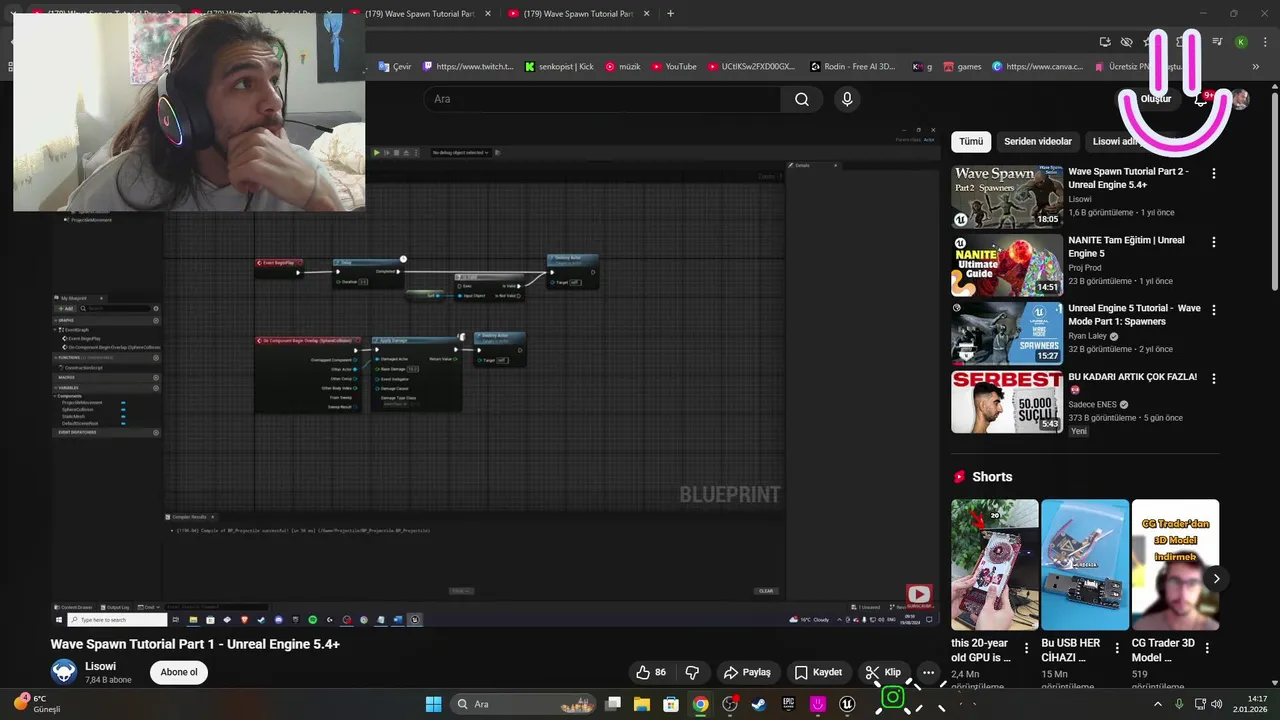The width and height of the screenshot is (1280, 720).
Task: Open canva.com bookmark
Action: click(1037, 66)
